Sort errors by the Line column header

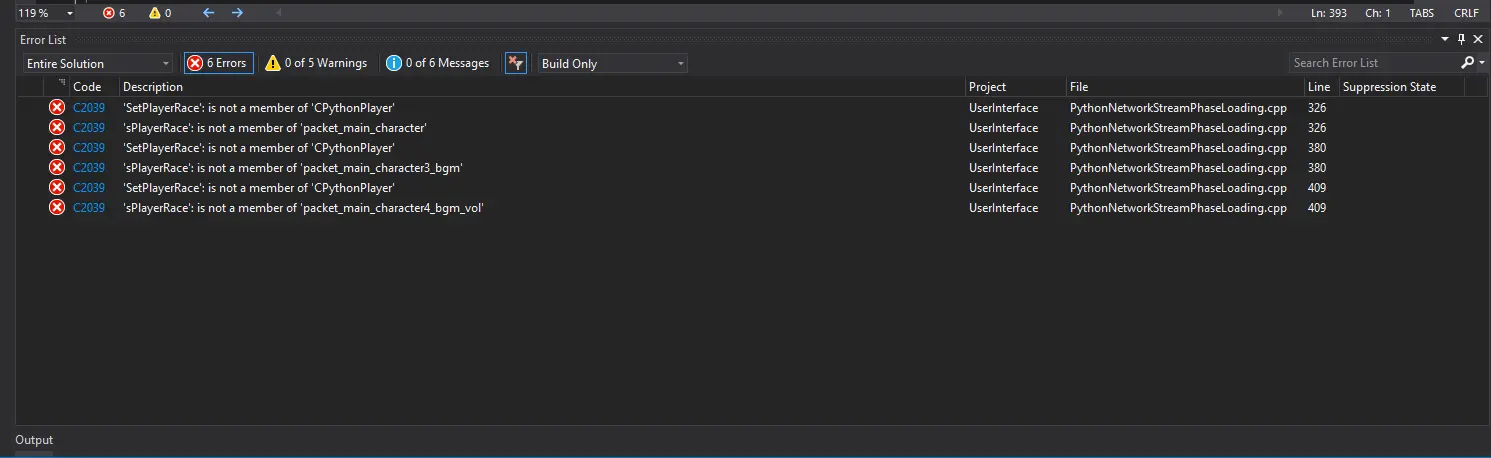point(1319,87)
